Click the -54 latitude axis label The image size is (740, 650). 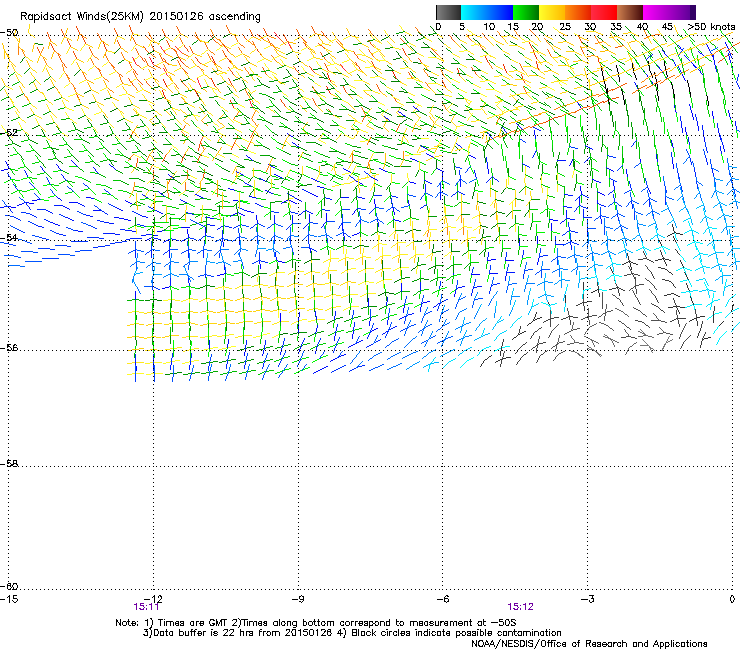click(x=9, y=237)
